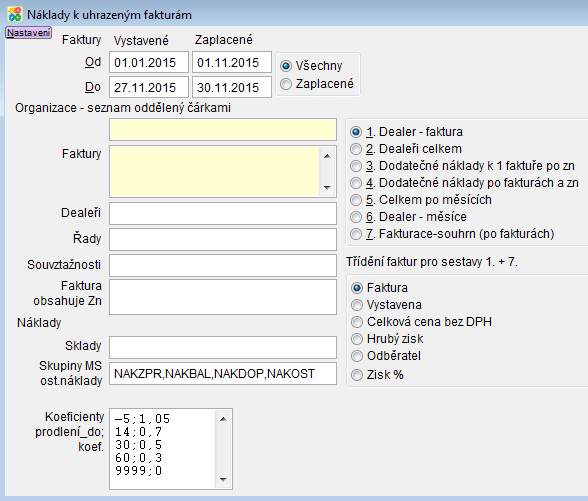Click the Koeficienty scroll-down arrow
588x501 pixels.
[x=224, y=480]
